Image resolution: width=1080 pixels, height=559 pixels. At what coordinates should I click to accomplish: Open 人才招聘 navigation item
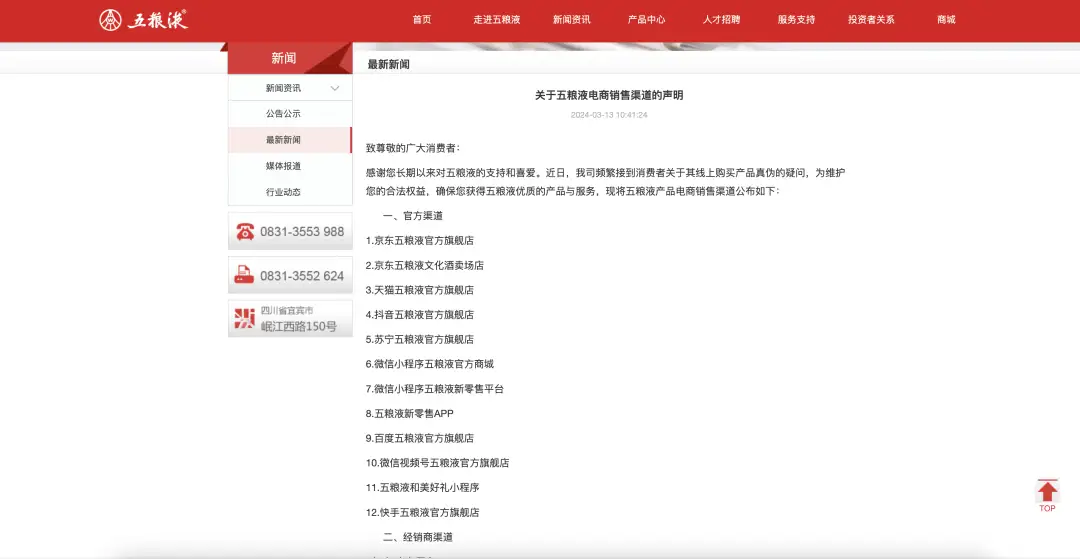721,20
